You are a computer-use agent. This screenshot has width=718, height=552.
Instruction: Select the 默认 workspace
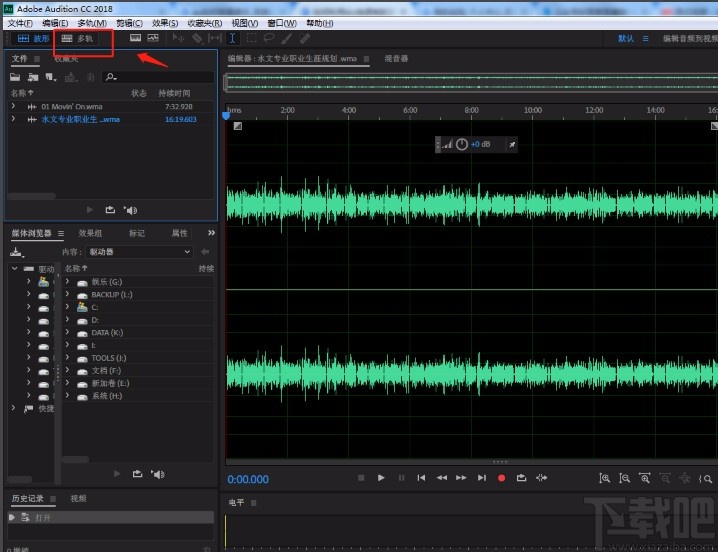(x=626, y=39)
